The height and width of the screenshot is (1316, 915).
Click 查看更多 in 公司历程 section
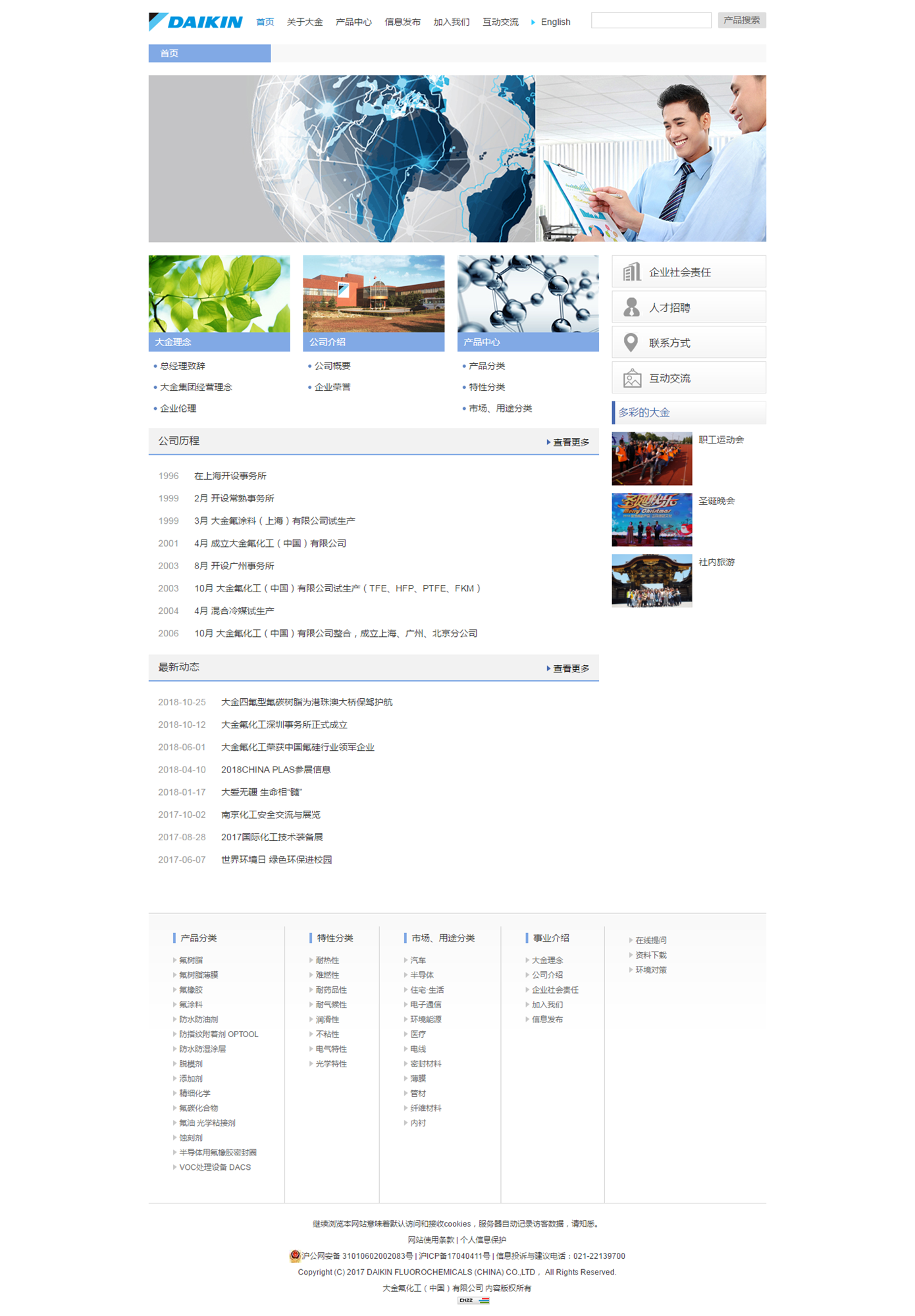tap(568, 442)
